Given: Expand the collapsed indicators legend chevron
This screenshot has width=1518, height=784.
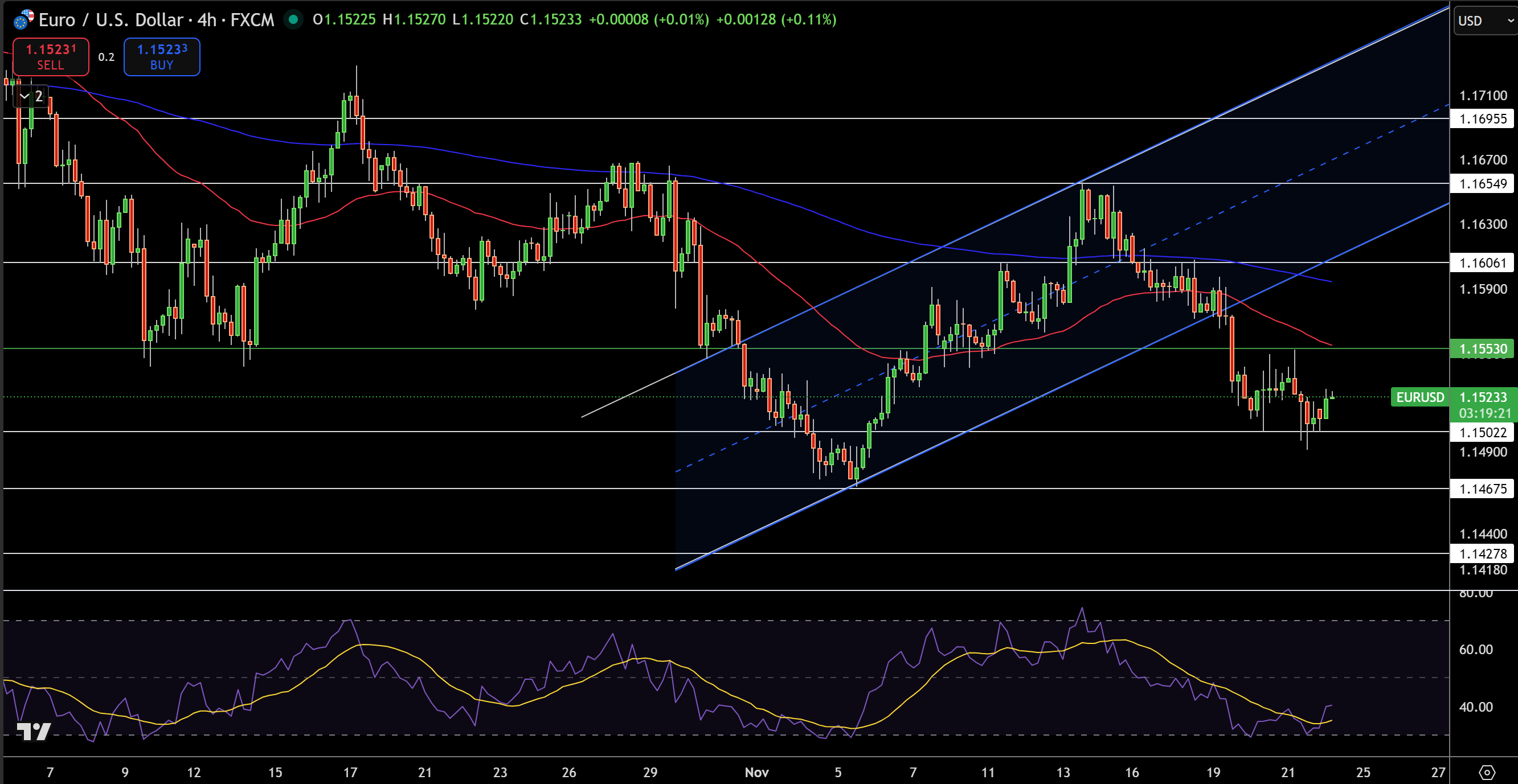Looking at the screenshot, I should click(x=25, y=96).
